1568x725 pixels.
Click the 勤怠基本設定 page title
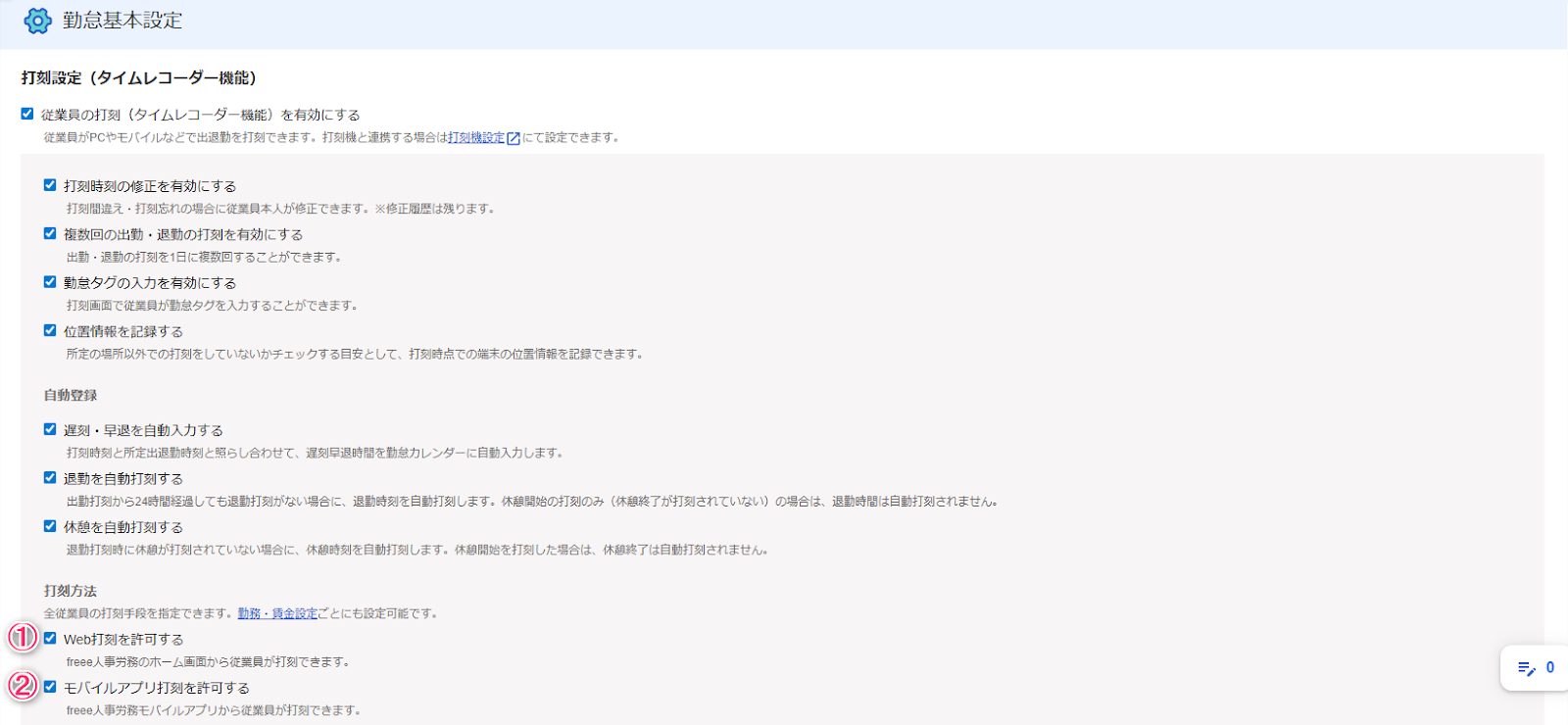tap(122, 21)
